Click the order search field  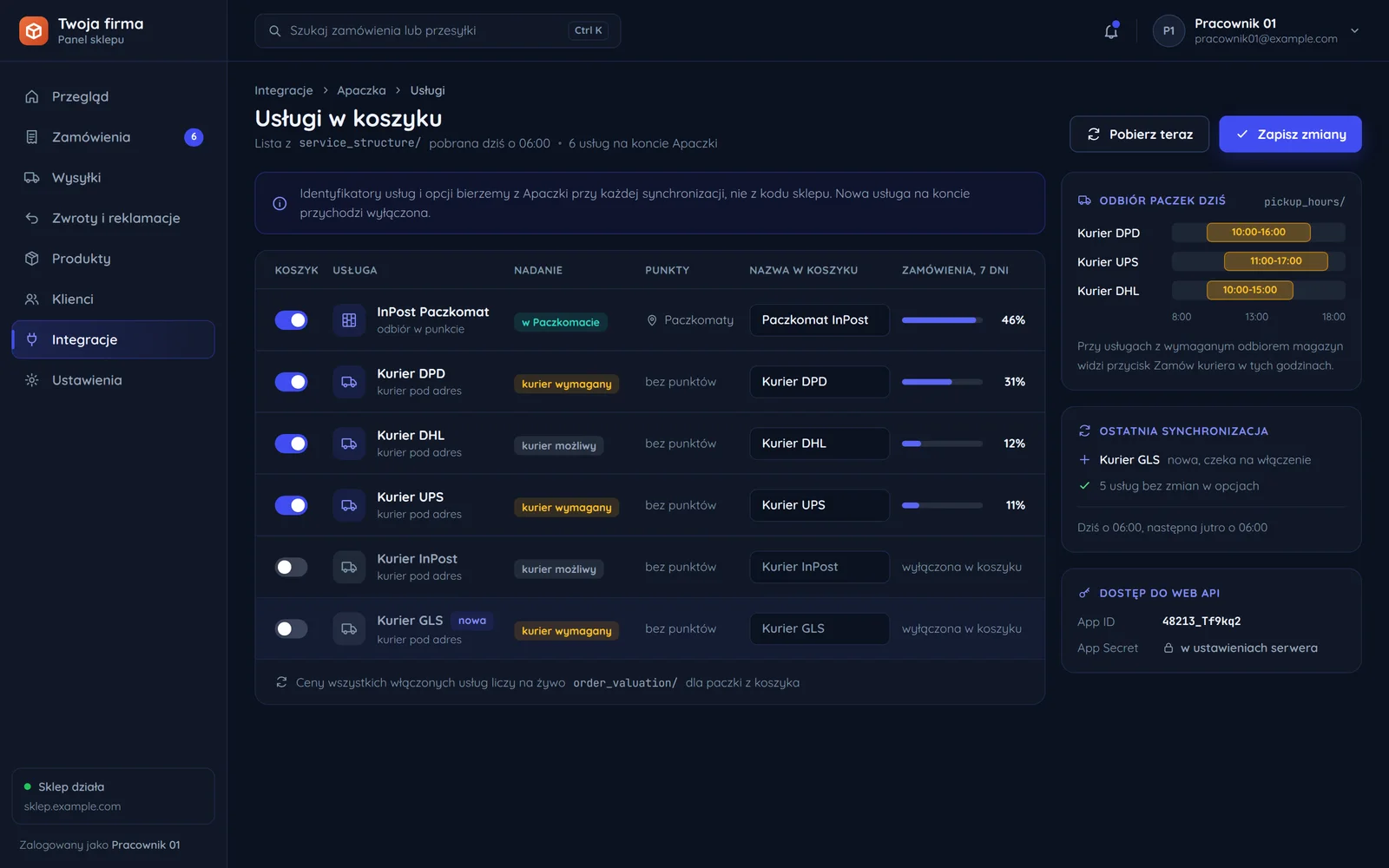(438, 30)
